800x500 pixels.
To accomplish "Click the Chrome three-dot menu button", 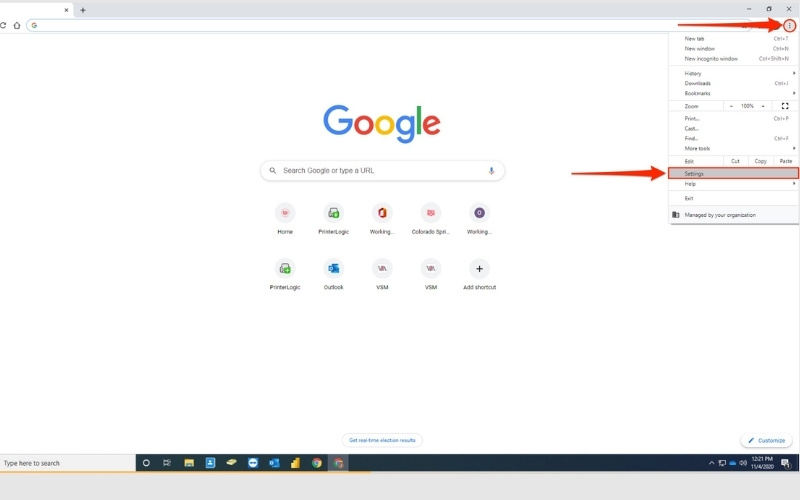I will (789, 26).
